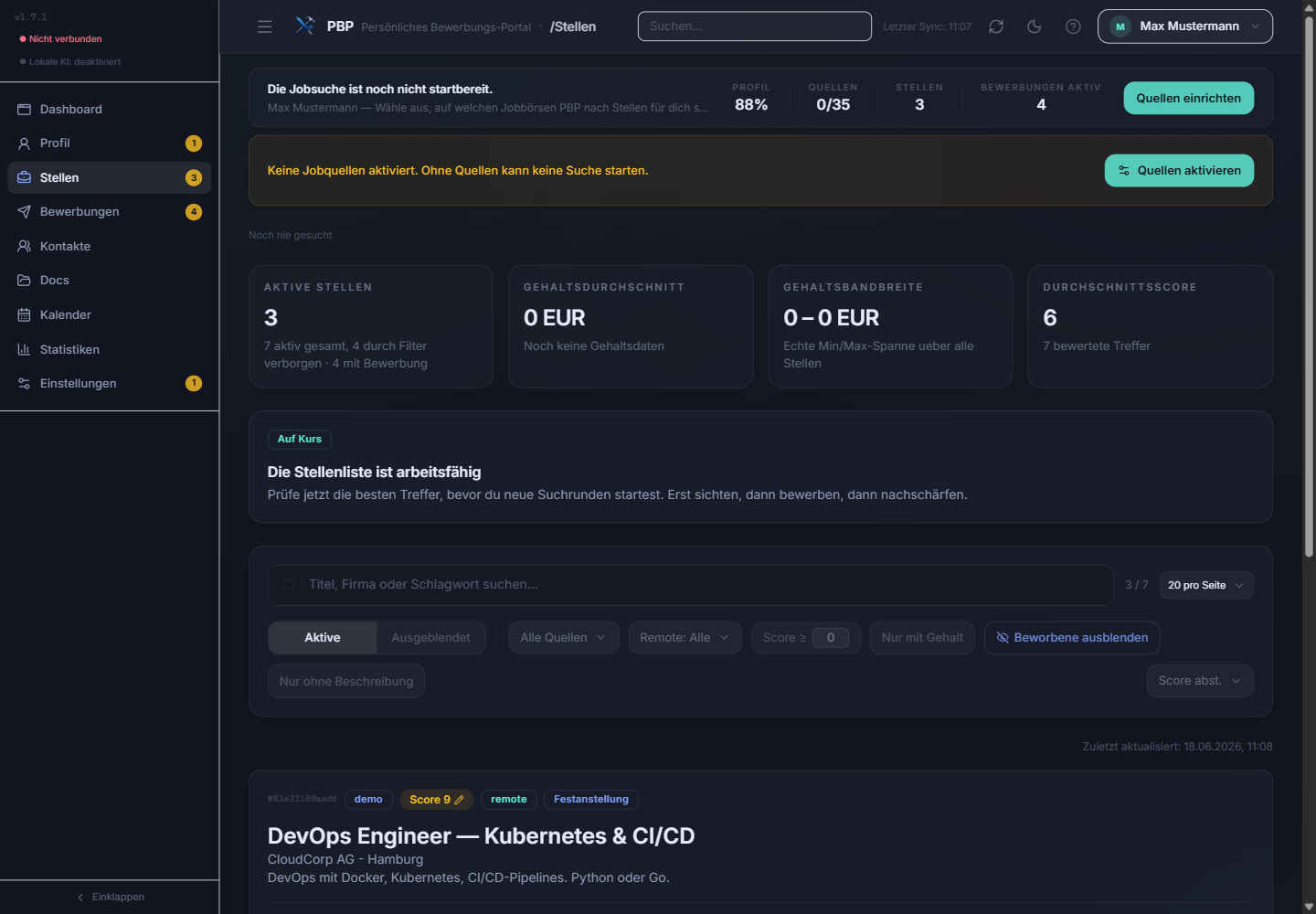Click the pencil icon in Score 9 badge
Viewport: 1316px width, 914px height.
point(459,800)
